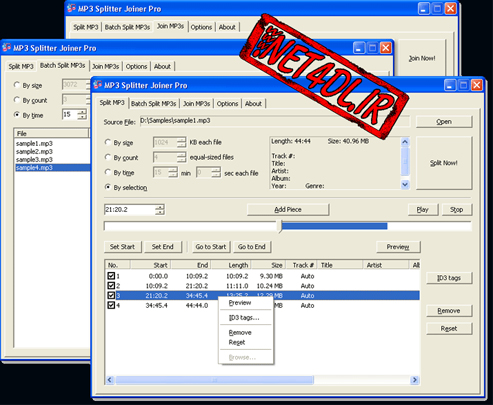Click the Remove button on right side
The height and width of the screenshot is (405, 493).
[x=449, y=311]
